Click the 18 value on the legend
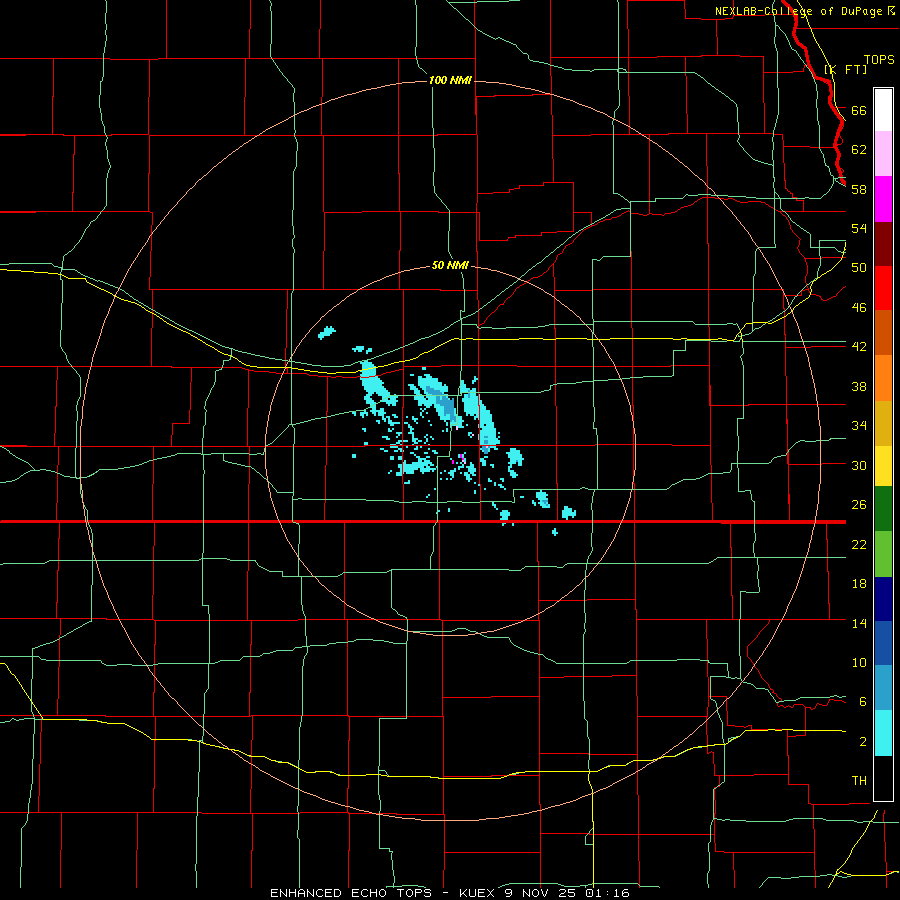The width and height of the screenshot is (900, 900). coord(859,584)
